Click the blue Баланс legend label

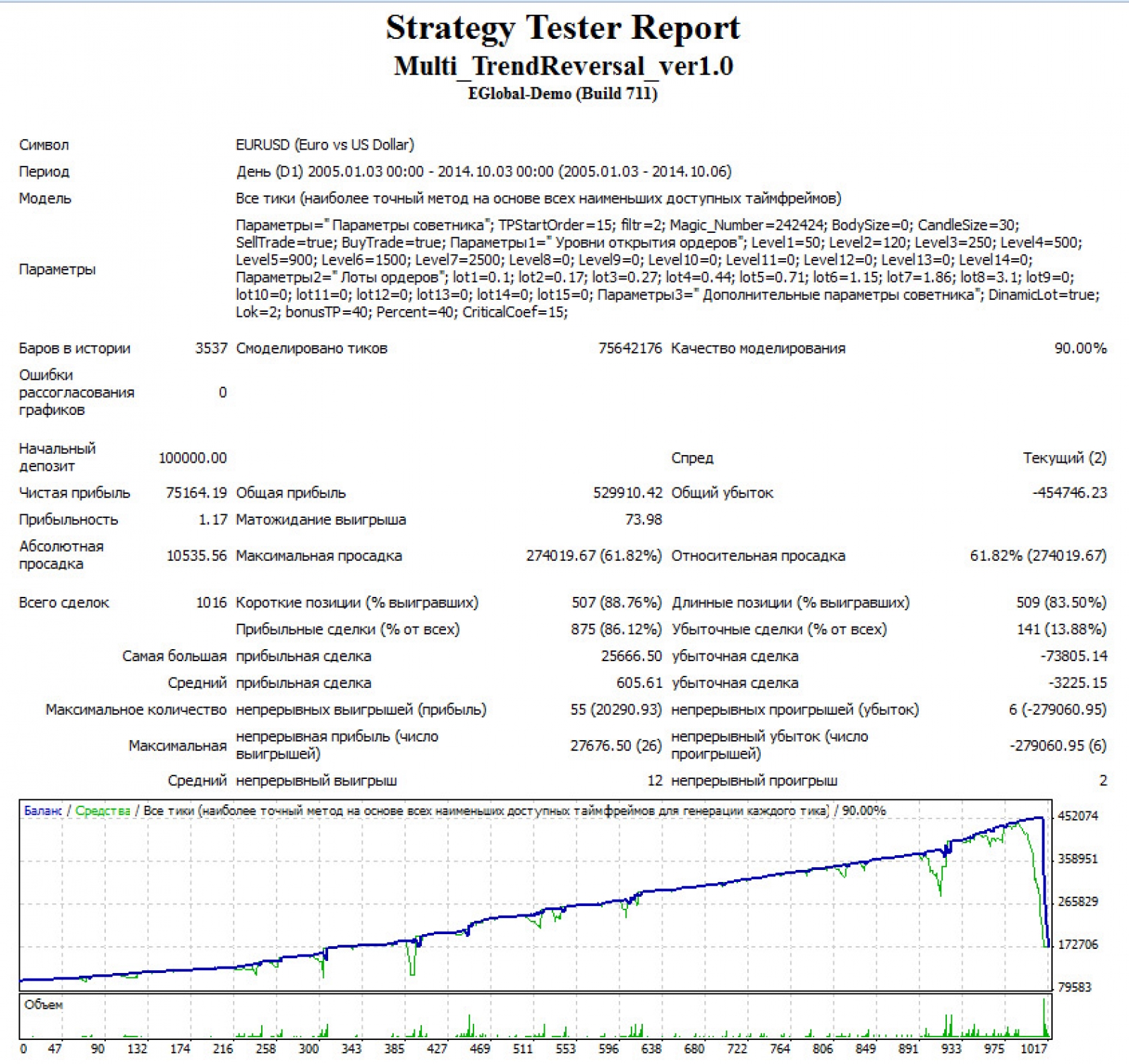click(x=42, y=811)
